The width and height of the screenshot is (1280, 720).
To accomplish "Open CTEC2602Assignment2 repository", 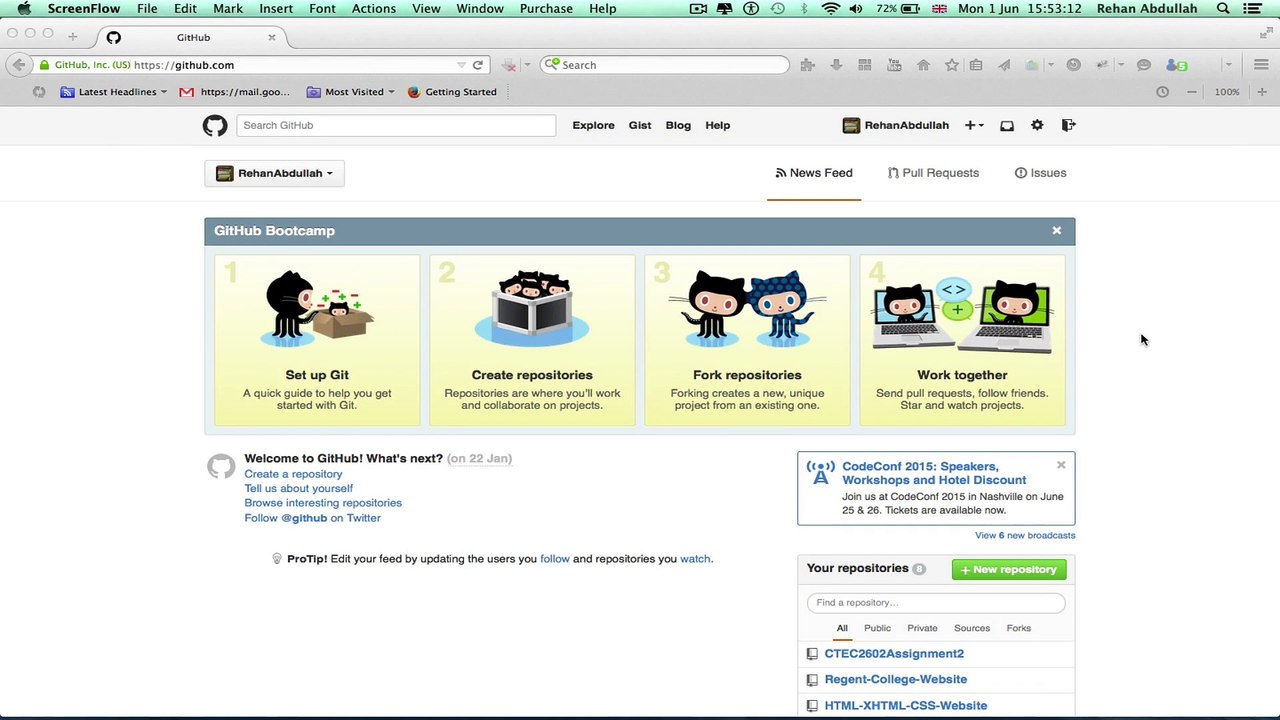I will click(x=894, y=654).
